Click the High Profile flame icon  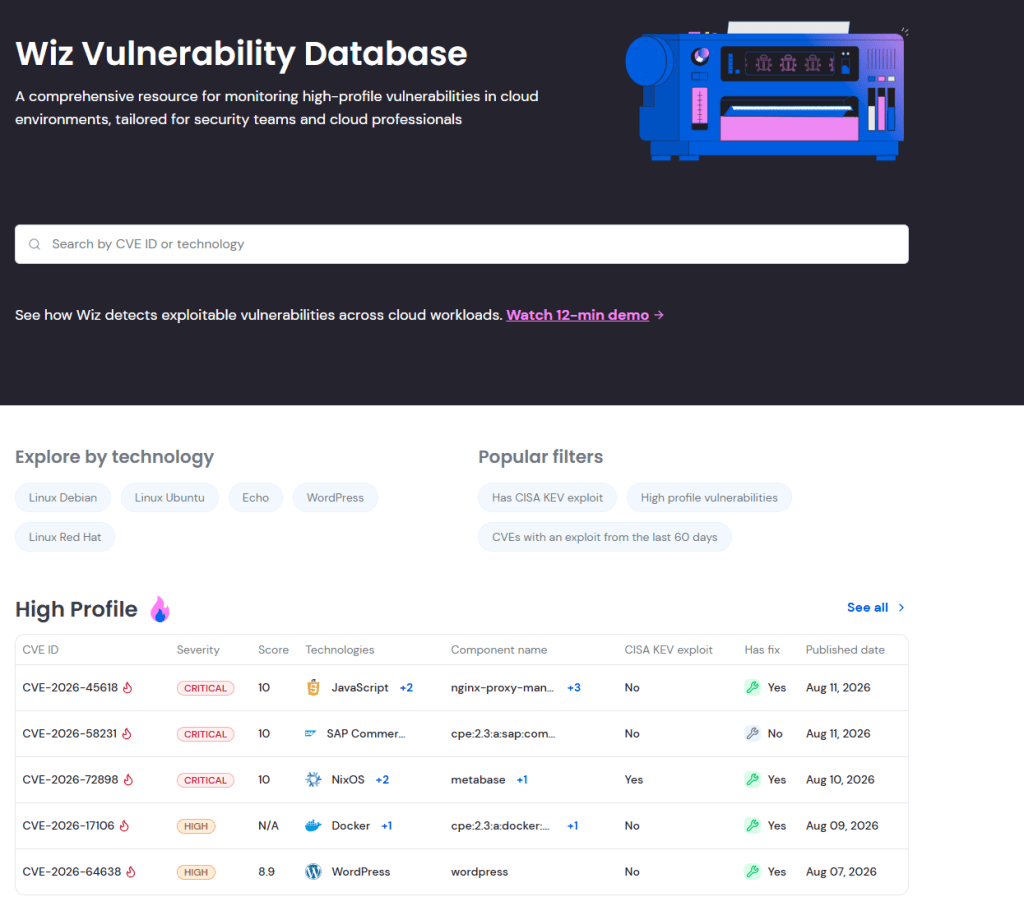pos(160,609)
